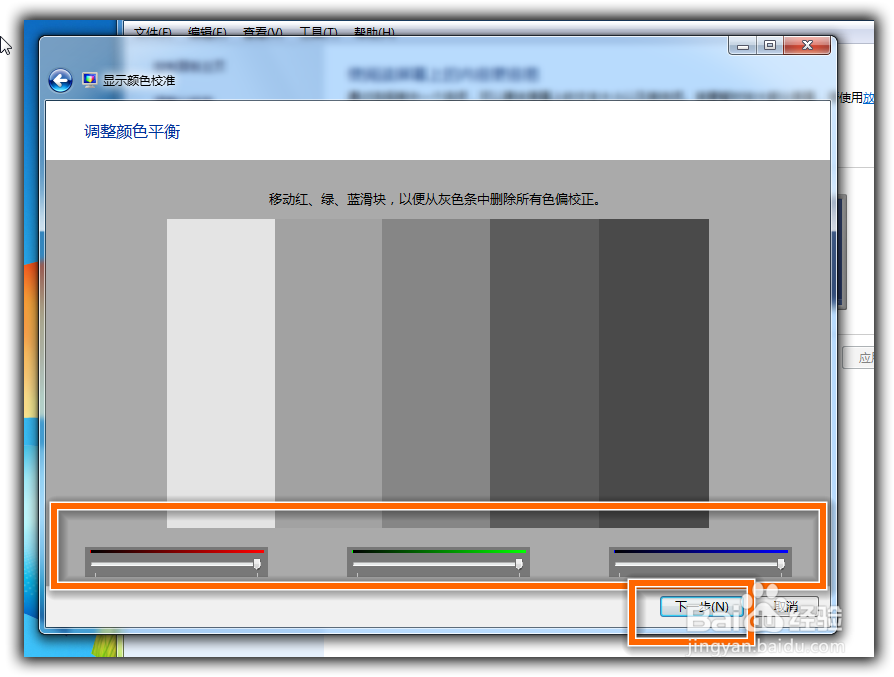Click the red gradient slider track

pyautogui.click(x=175, y=550)
